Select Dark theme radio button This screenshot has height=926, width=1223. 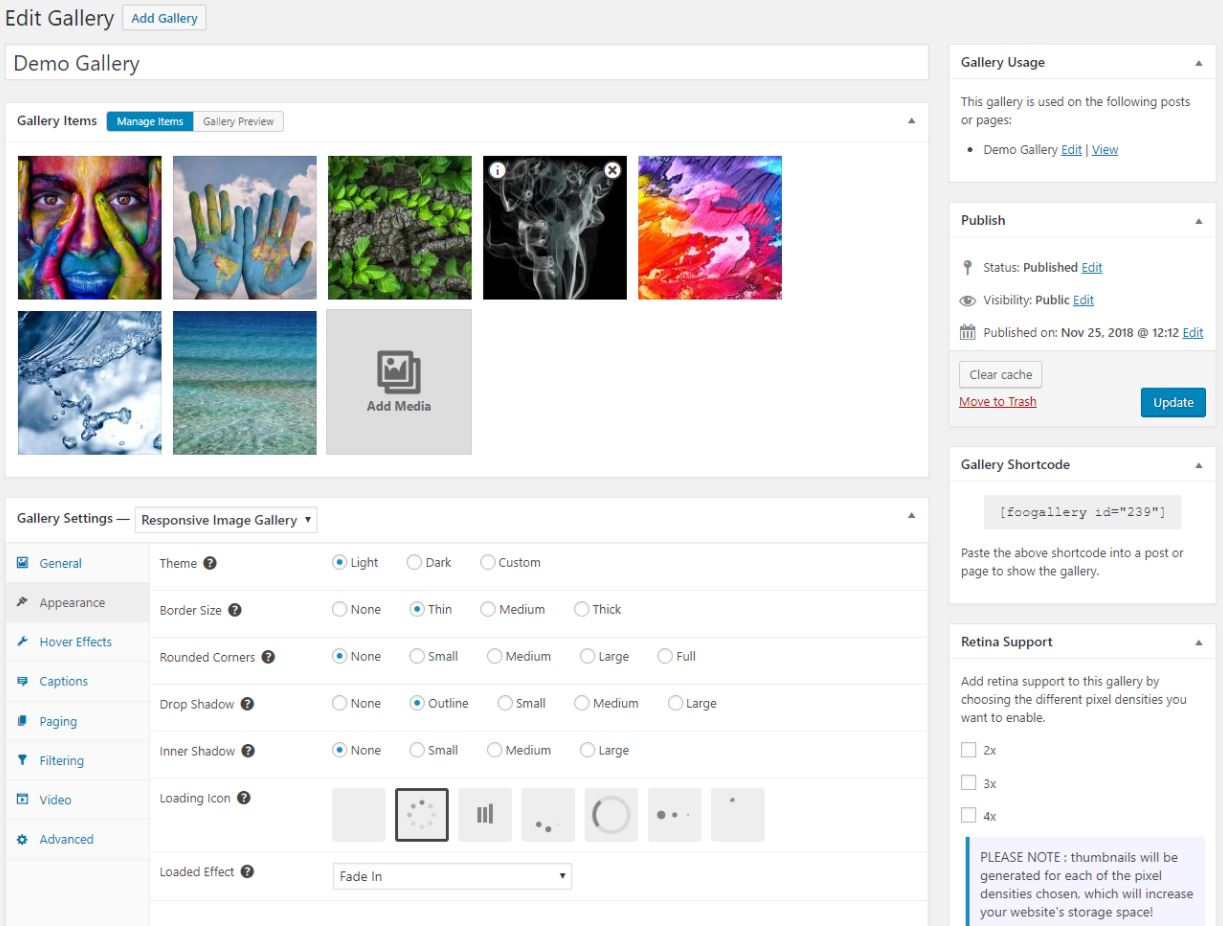pos(414,563)
